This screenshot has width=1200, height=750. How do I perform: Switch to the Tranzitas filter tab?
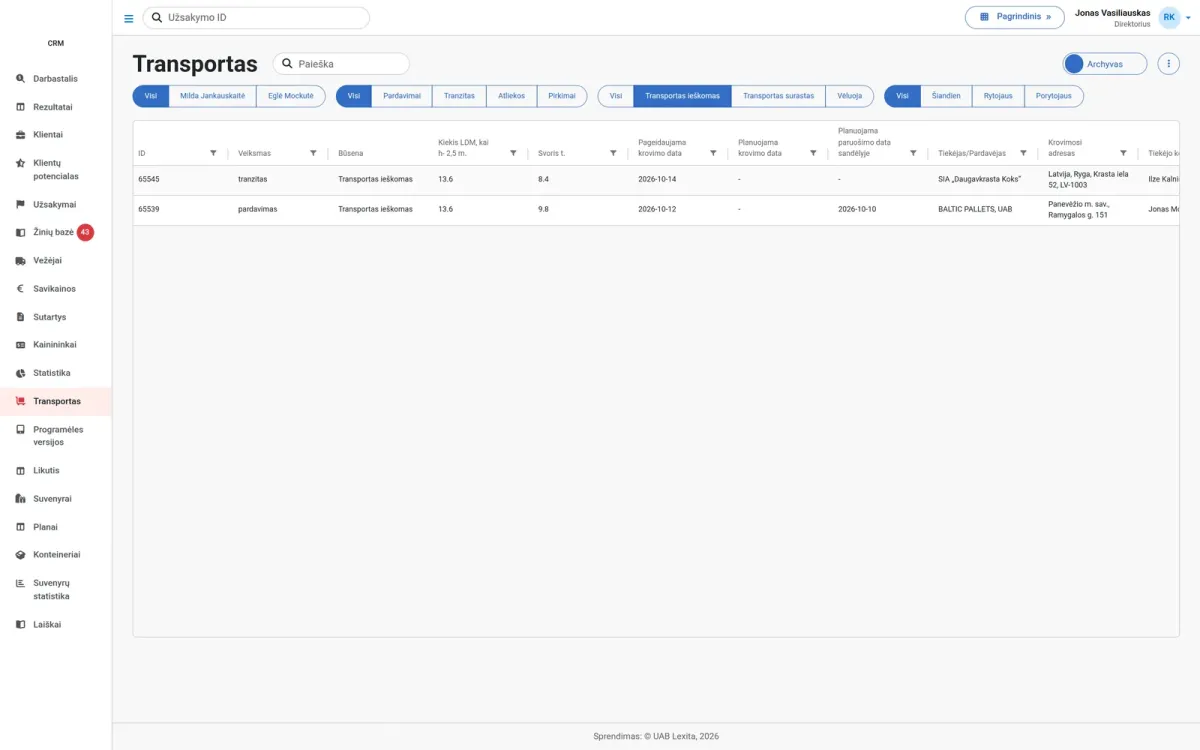[x=459, y=96]
